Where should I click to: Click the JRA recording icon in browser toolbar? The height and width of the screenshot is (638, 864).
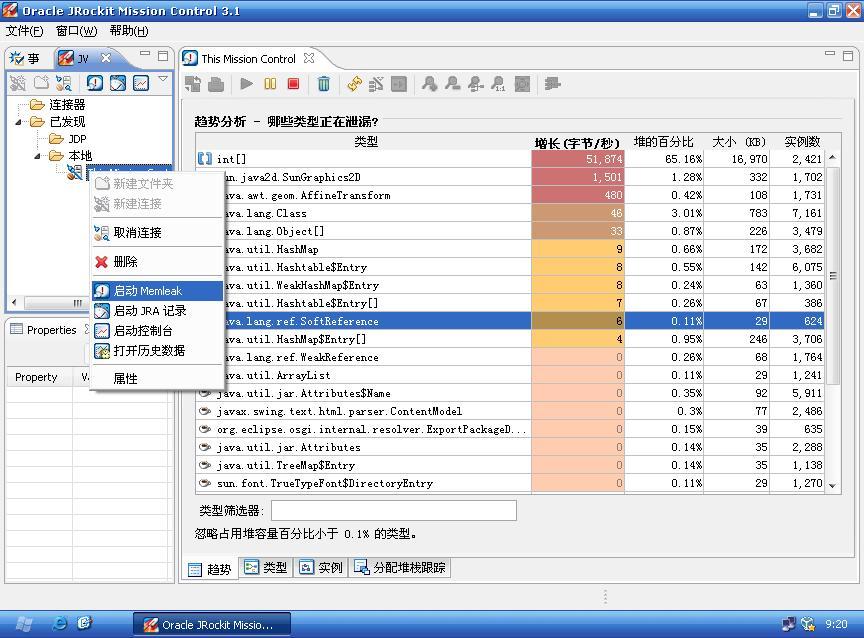tap(118, 83)
